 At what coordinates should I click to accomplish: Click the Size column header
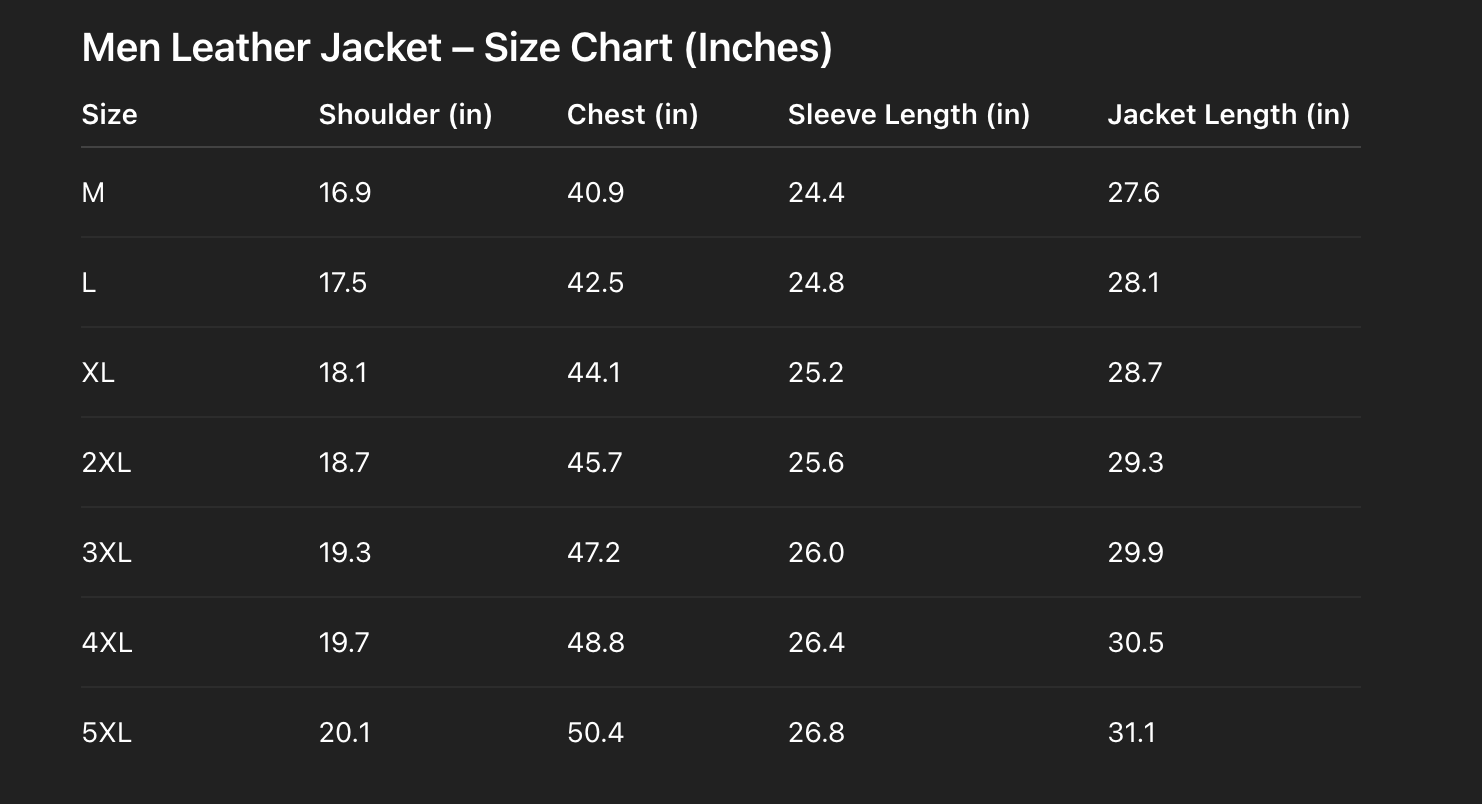pyautogui.click(x=109, y=115)
